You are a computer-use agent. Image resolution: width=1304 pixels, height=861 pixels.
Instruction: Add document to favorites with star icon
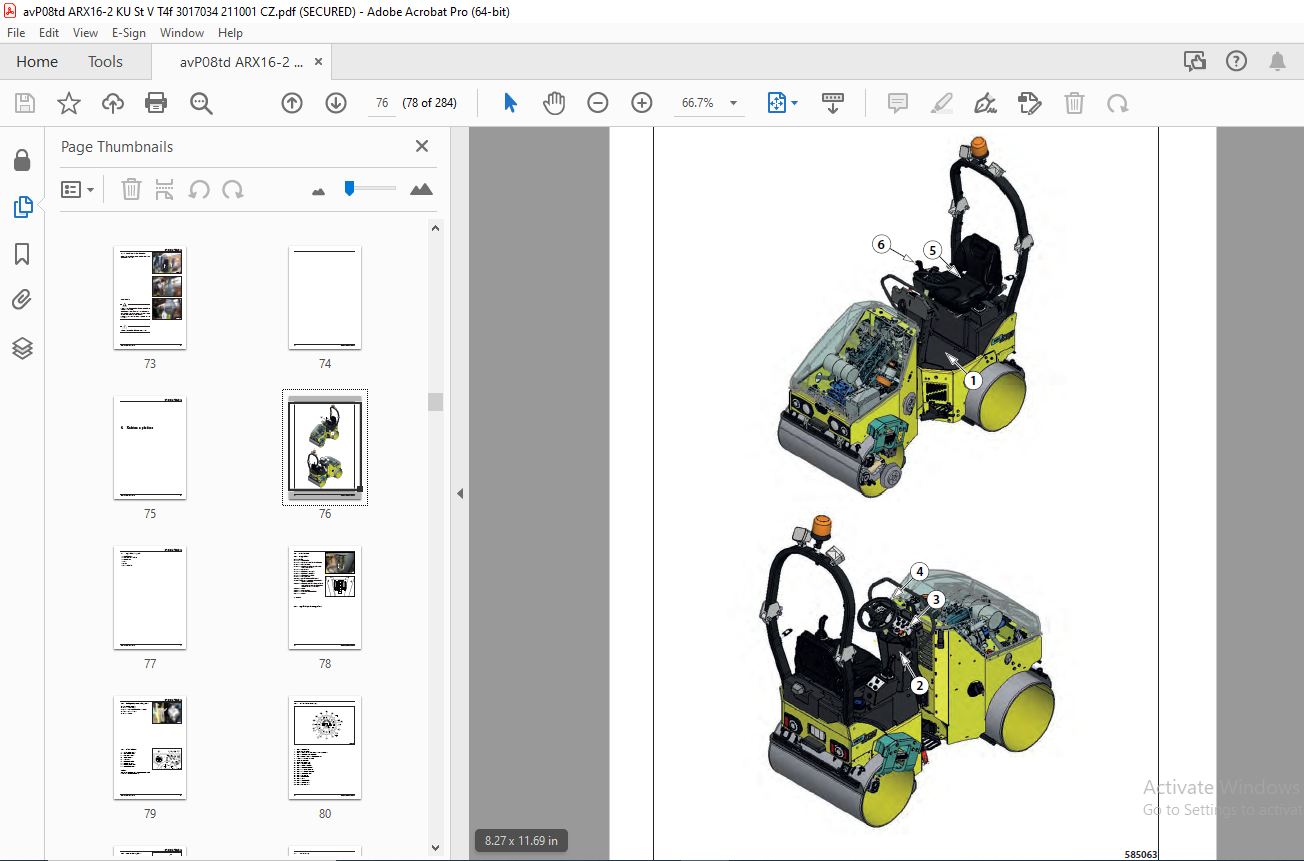68,103
